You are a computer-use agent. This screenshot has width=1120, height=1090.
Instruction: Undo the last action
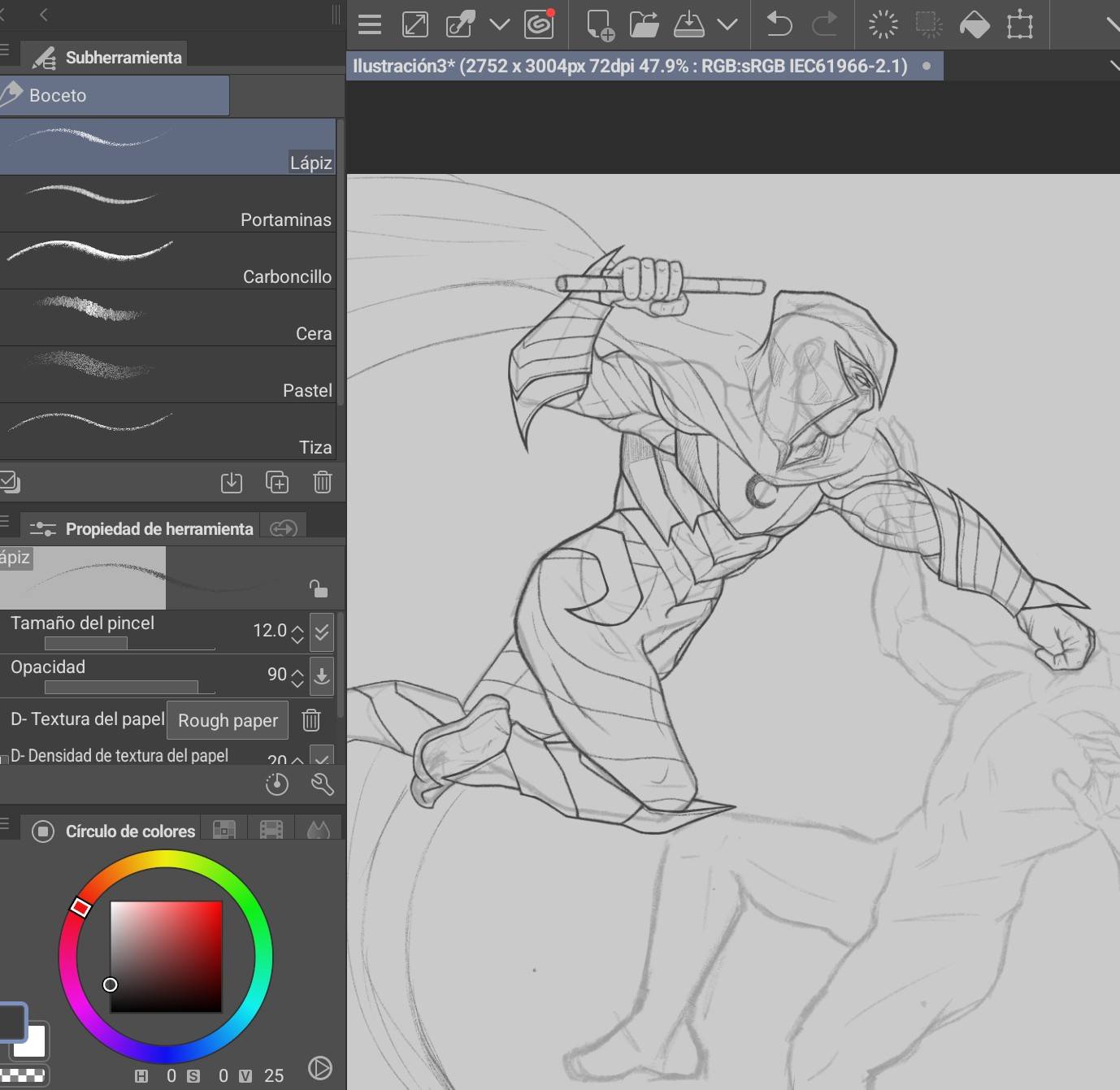779,24
